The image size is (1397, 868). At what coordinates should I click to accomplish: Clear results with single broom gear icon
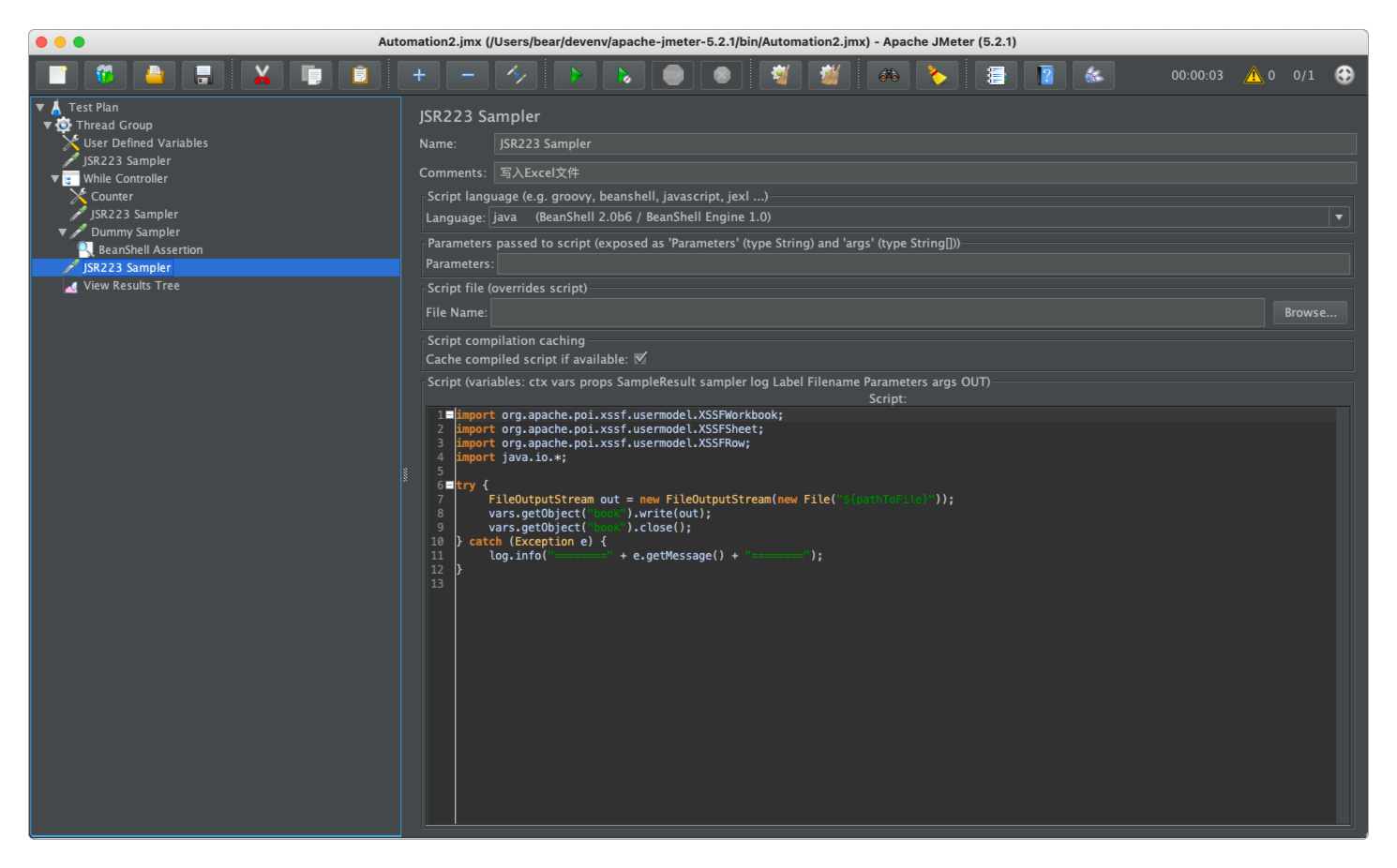(781, 75)
